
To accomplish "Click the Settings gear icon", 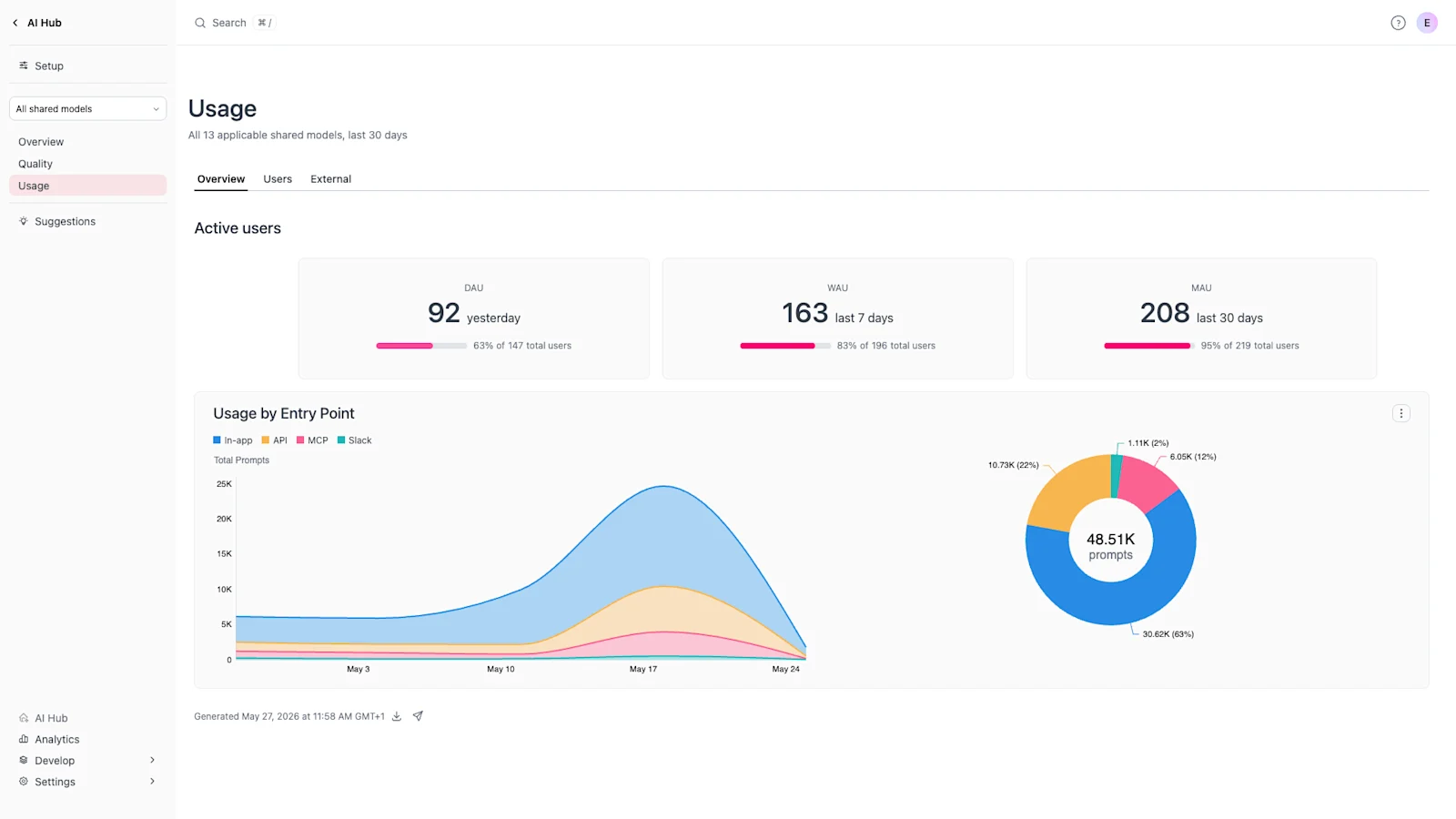I will tap(24, 781).
